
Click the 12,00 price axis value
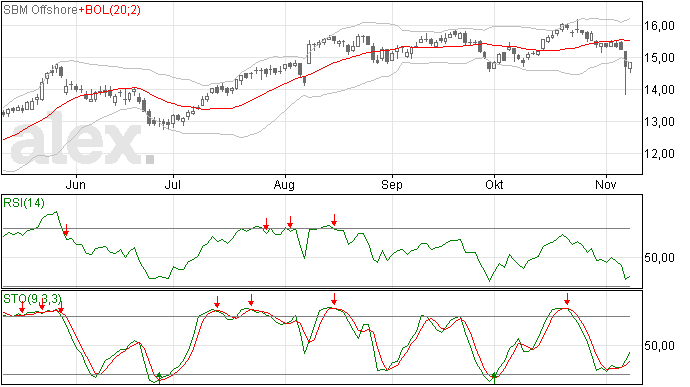pyautogui.click(x=659, y=154)
